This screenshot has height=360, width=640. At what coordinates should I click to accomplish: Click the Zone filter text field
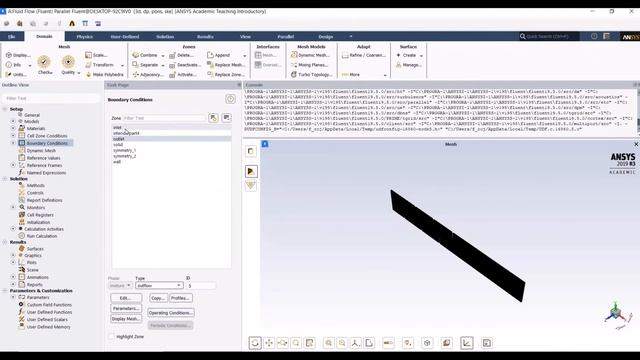coord(164,118)
